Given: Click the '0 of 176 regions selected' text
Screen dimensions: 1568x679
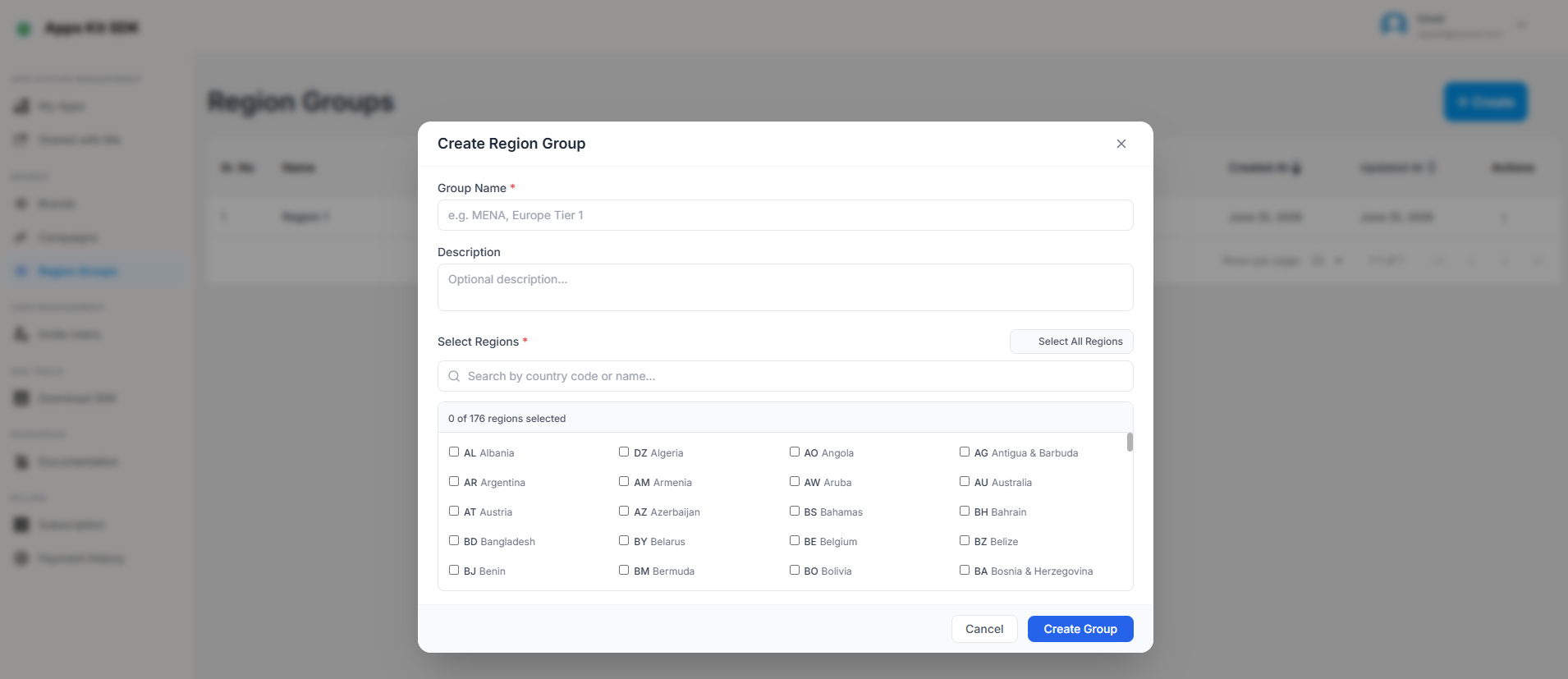Looking at the screenshot, I should click(507, 419).
